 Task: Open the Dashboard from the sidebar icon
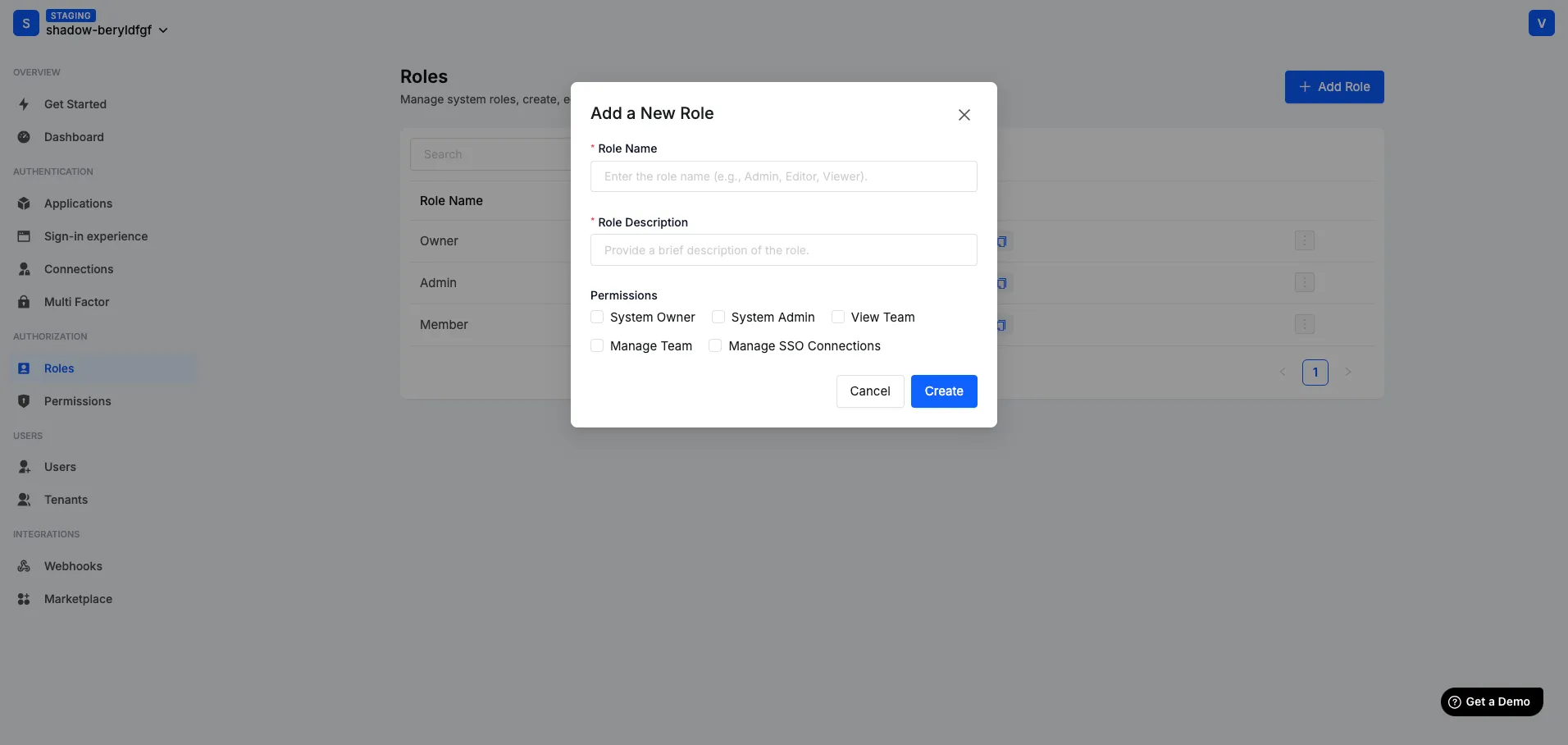(x=25, y=137)
